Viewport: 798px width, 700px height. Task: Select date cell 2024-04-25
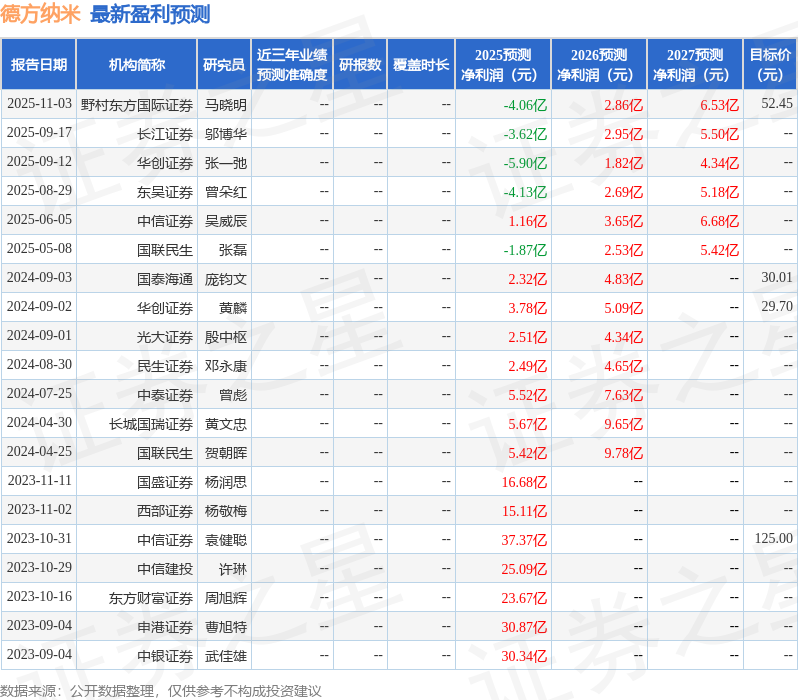(x=39, y=452)
